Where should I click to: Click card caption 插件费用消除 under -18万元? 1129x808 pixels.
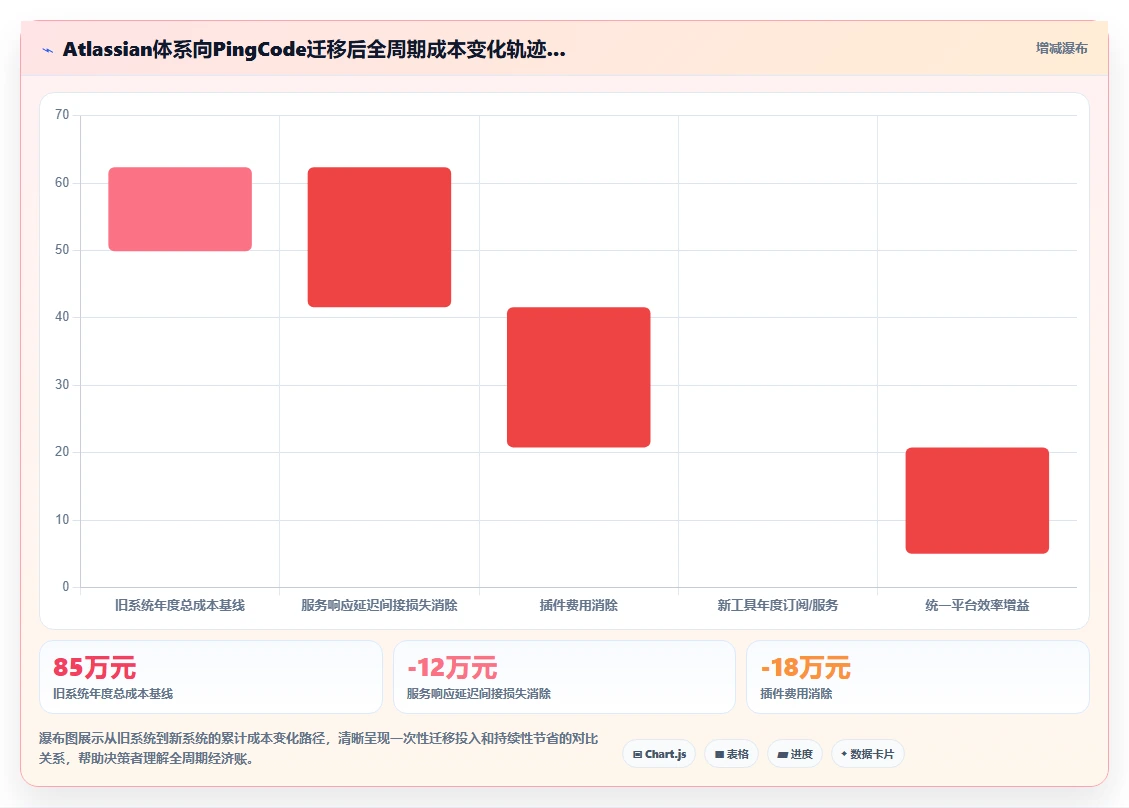[796, 693]
